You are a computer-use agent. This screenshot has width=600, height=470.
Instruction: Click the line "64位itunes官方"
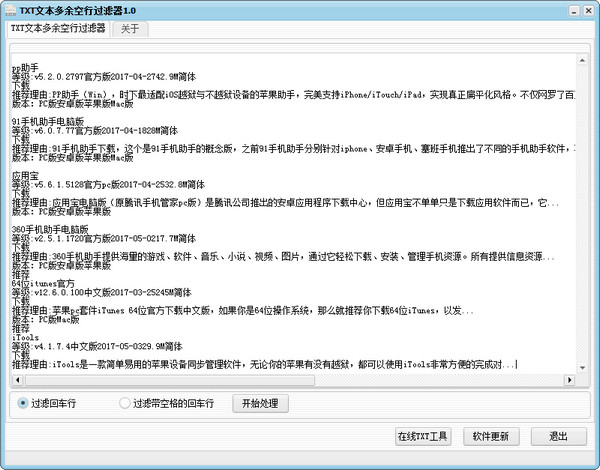tap(43, 284)
